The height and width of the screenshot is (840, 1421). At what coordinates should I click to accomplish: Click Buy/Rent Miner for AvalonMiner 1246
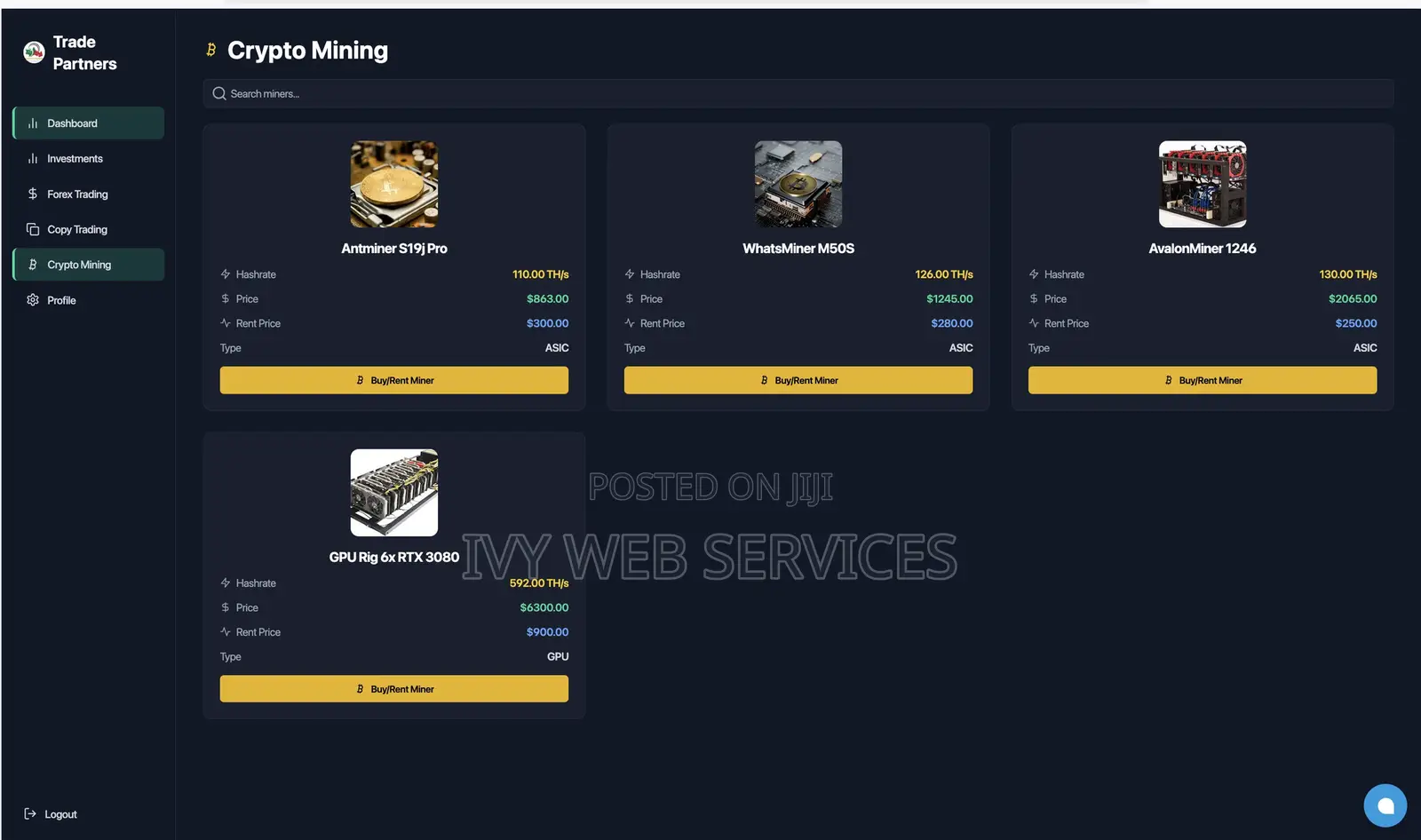1203,380
